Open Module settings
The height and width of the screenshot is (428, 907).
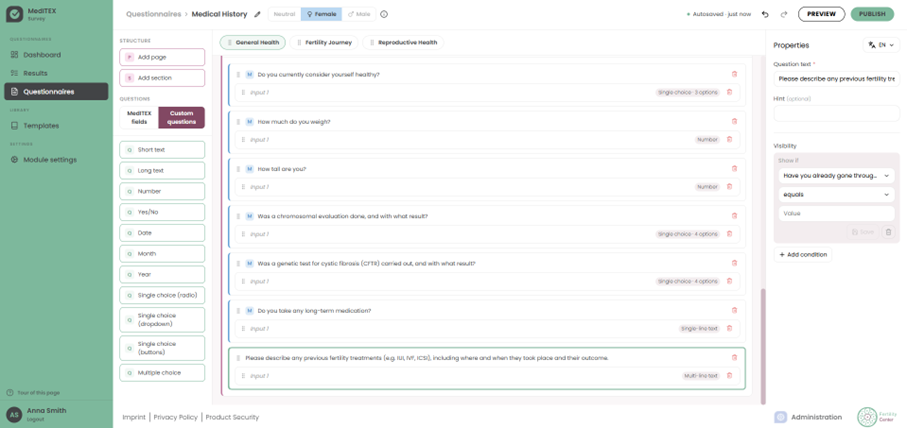56,160
